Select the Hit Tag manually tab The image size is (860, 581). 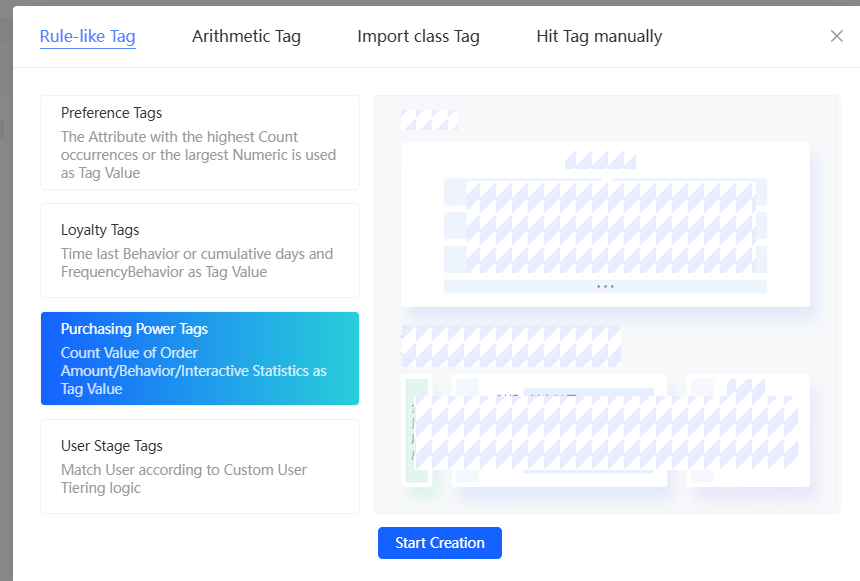(599, 37)
